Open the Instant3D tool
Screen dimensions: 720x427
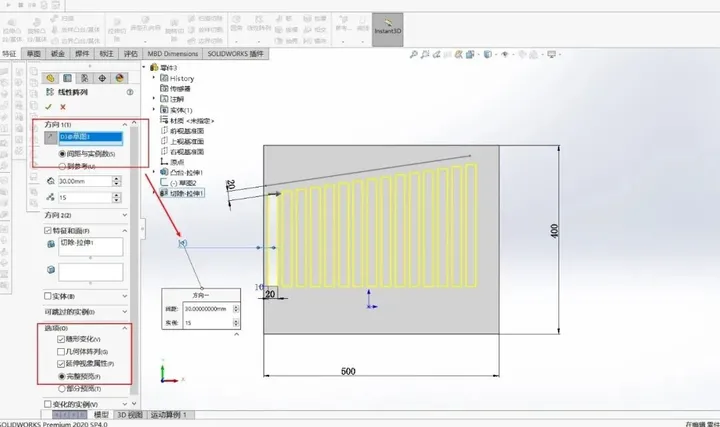389,28
